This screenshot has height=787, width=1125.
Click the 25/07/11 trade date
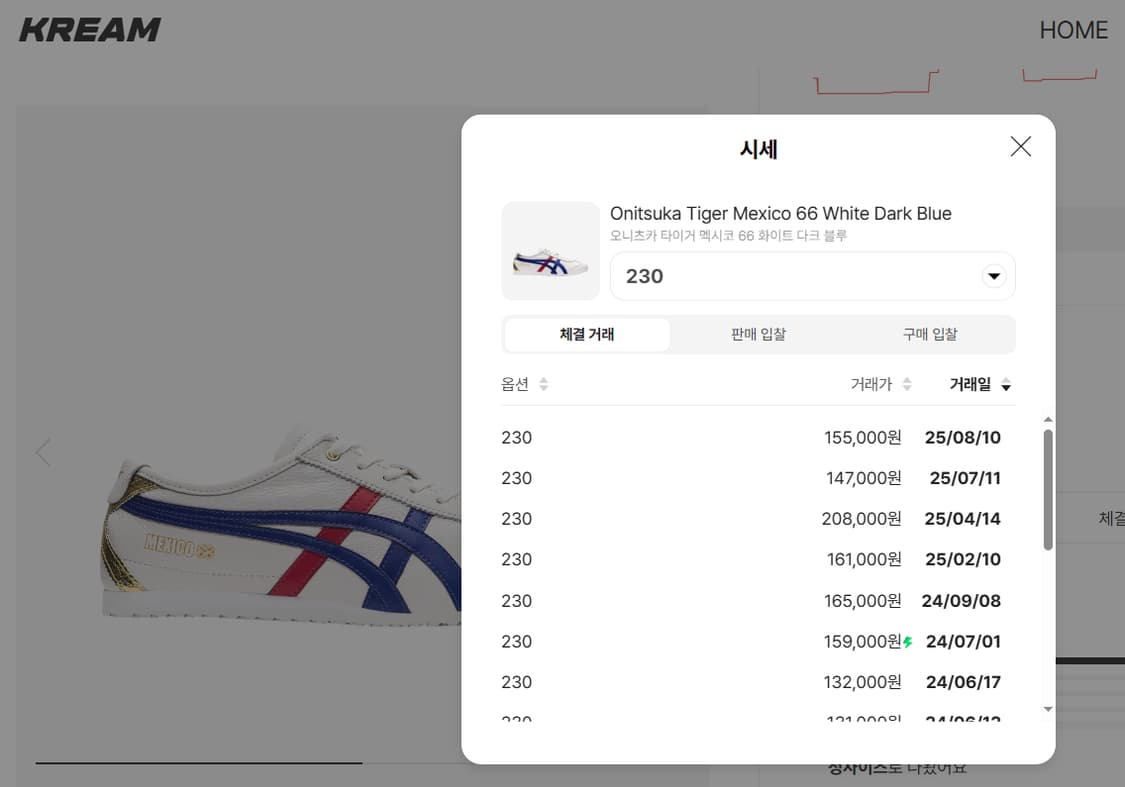coord(965,478)
